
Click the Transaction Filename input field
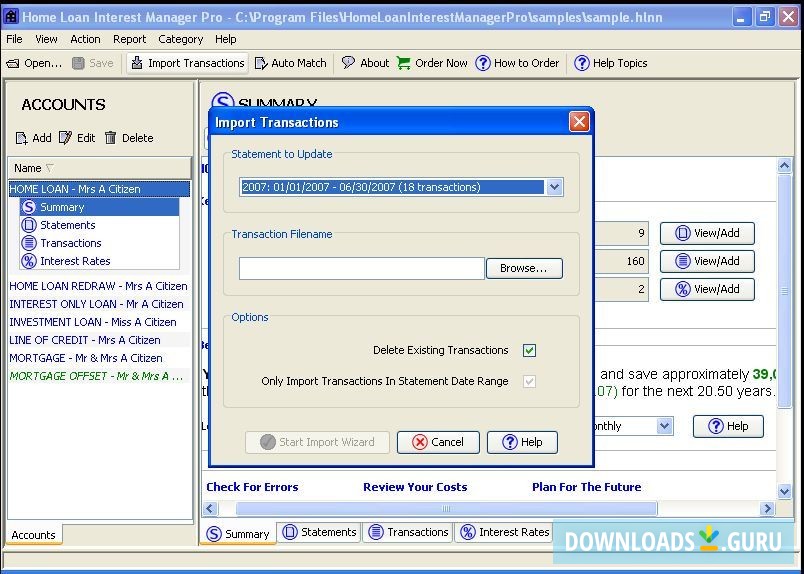pos(361,269)
